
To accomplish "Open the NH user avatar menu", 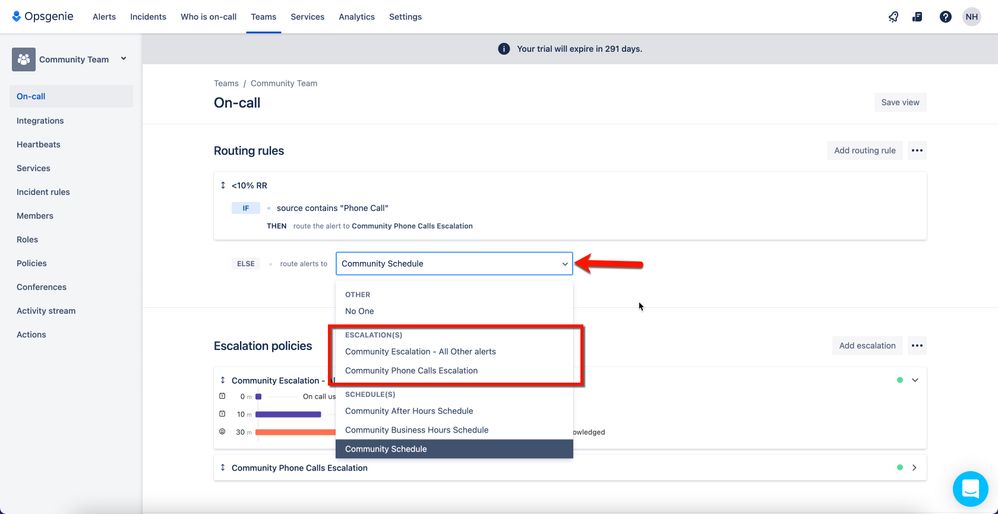I will pos(971,17).
